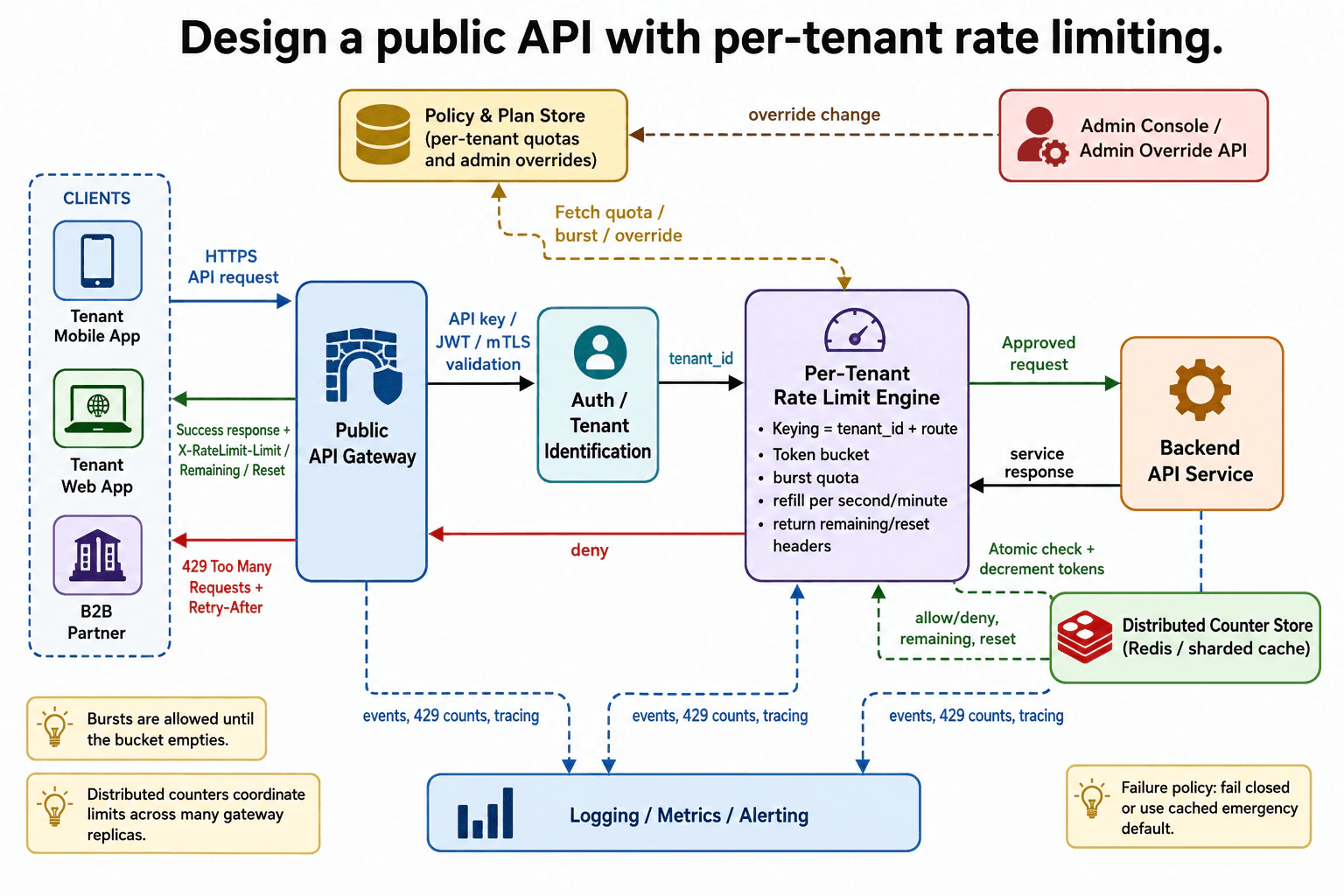Click the 'B2B Partner' caption
Image resolution: width=1344 pixels, height=896 pixels.
coord(96,622)
